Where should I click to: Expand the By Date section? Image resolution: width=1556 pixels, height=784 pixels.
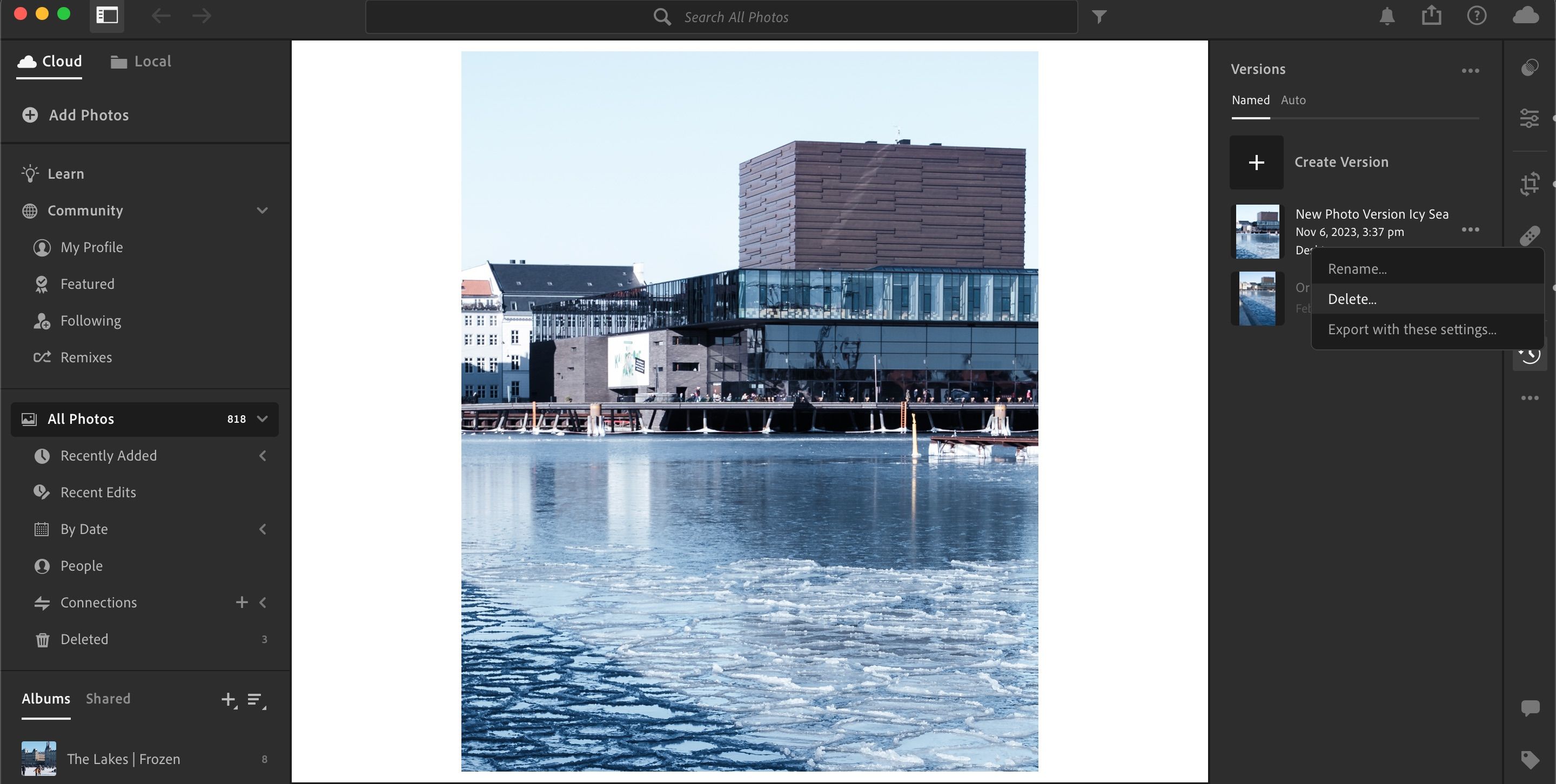point(263,529)
